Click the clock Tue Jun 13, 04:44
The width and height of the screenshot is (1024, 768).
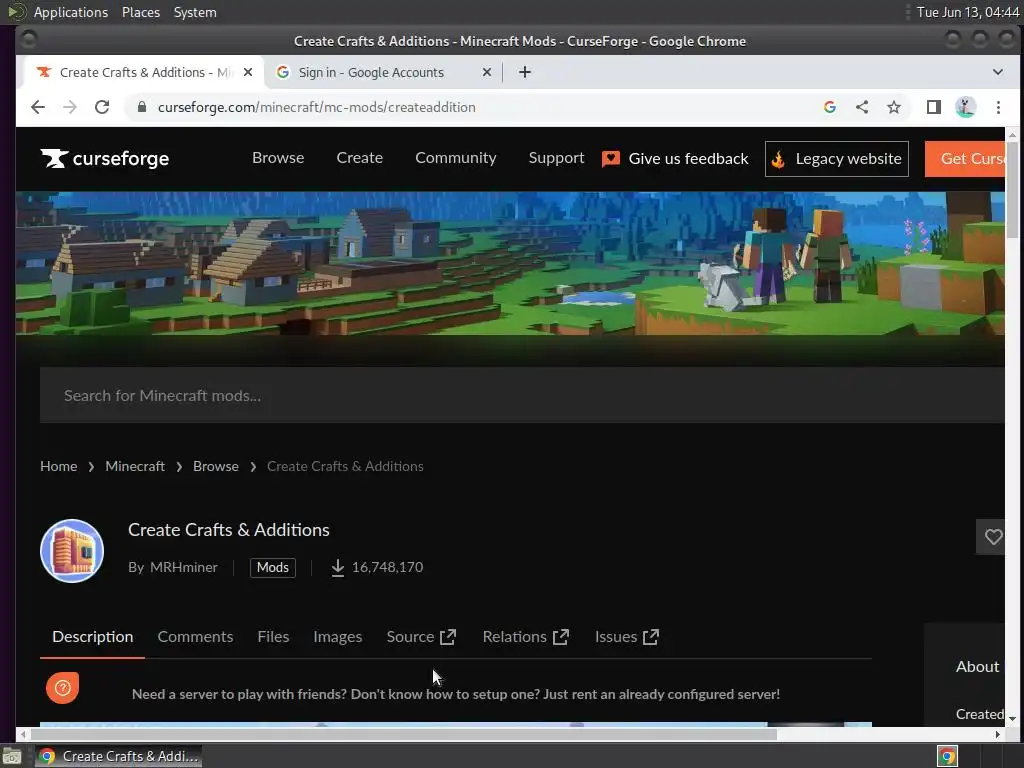coord(967,12)
